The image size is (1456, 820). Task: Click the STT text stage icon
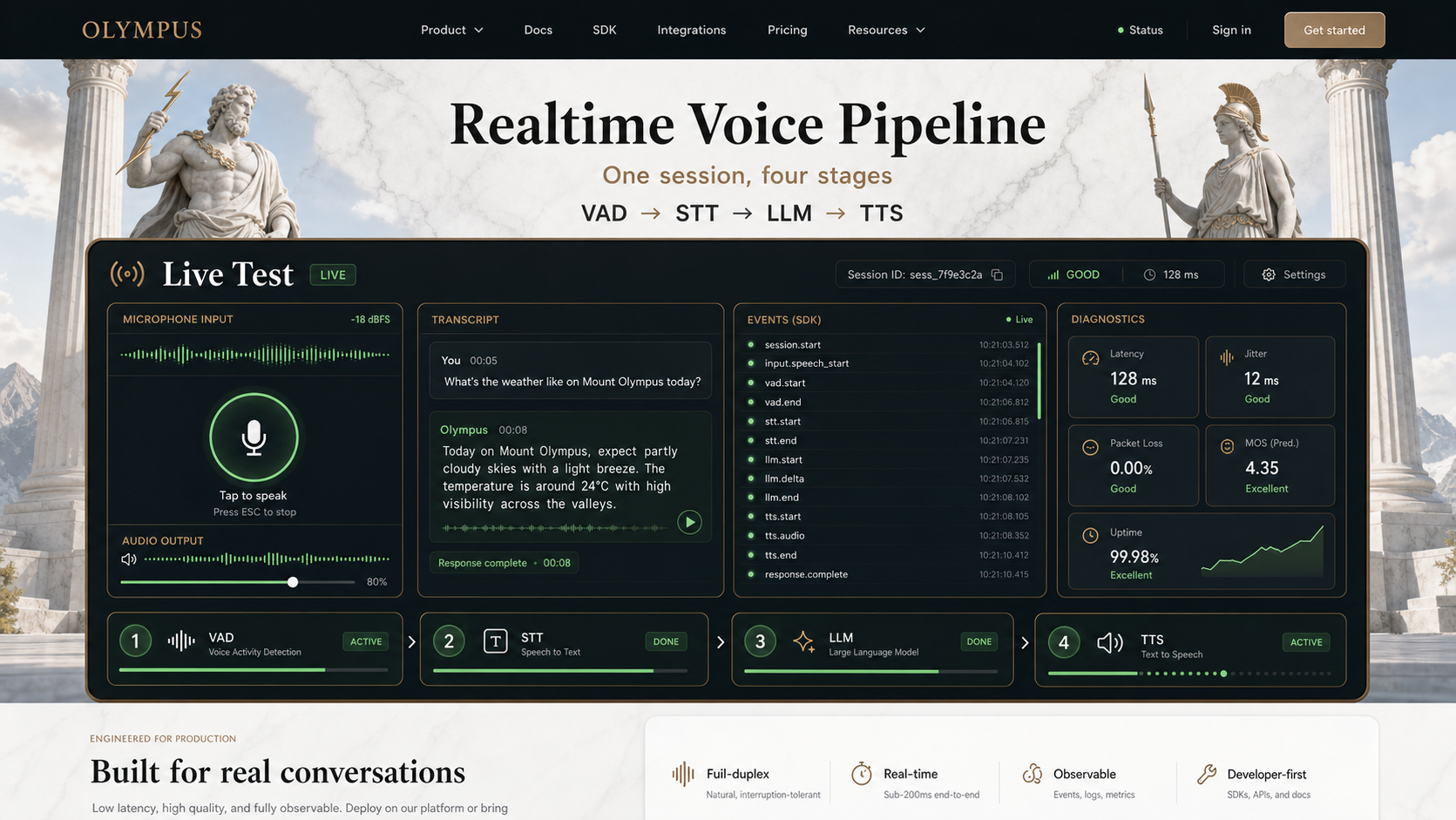click(495, 641)
